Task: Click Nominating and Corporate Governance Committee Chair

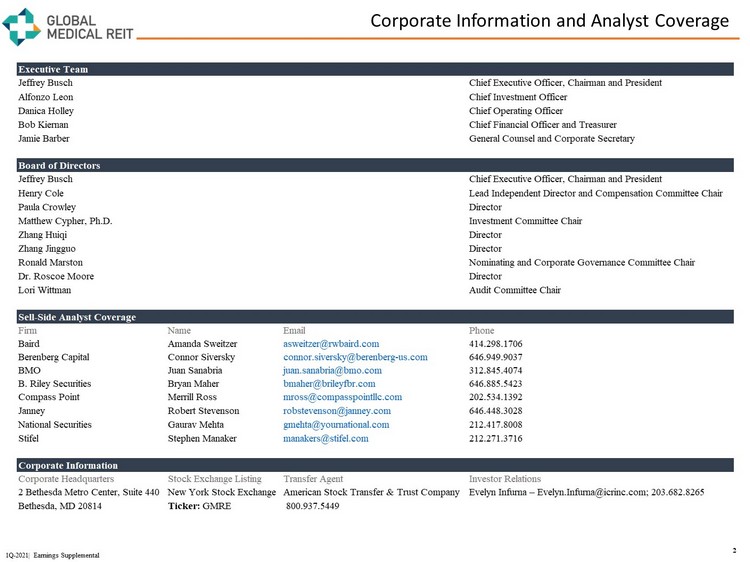Action: point(582,263)
